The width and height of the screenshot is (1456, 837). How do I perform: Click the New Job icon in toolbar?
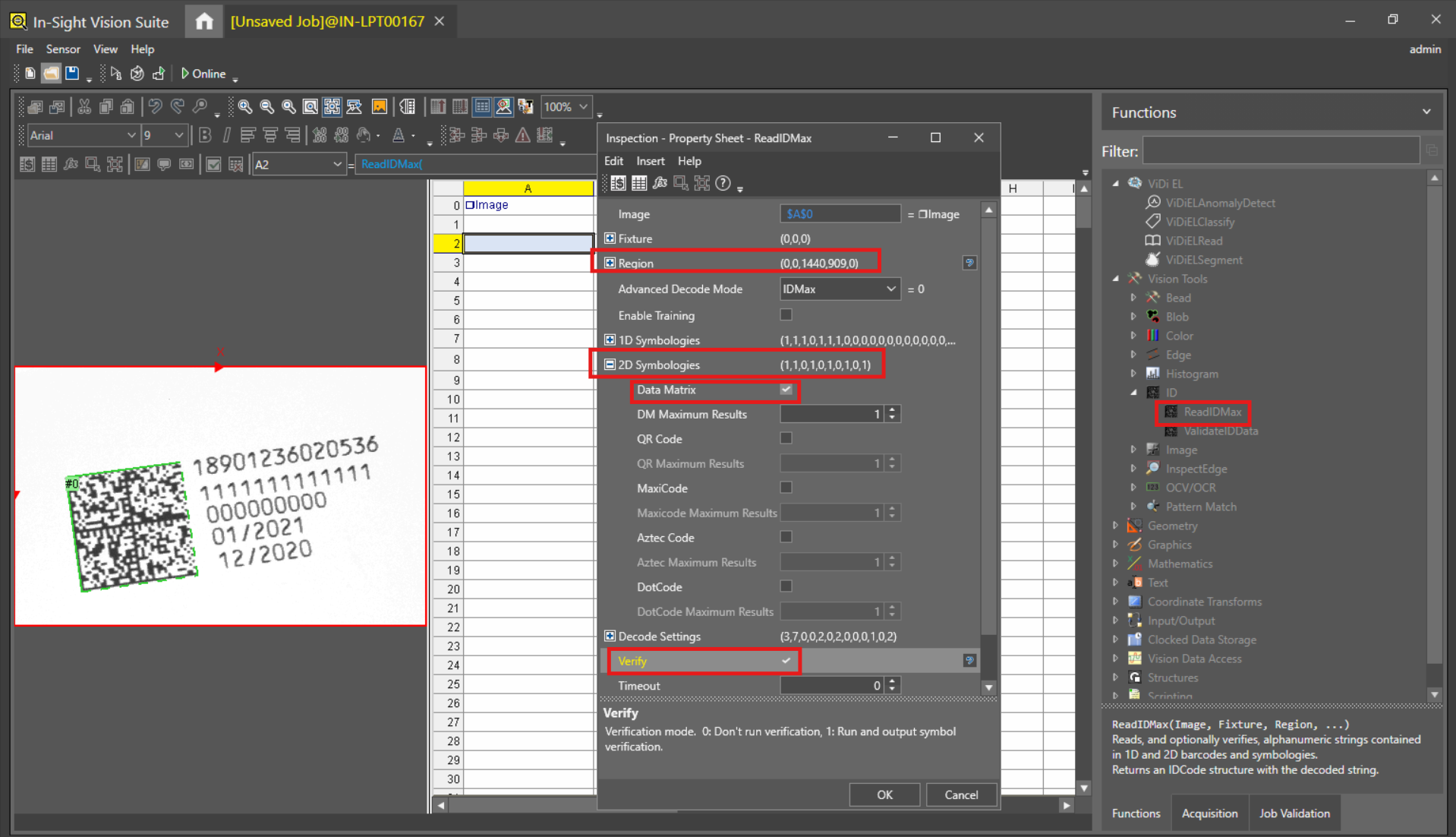tap(30, 74)
